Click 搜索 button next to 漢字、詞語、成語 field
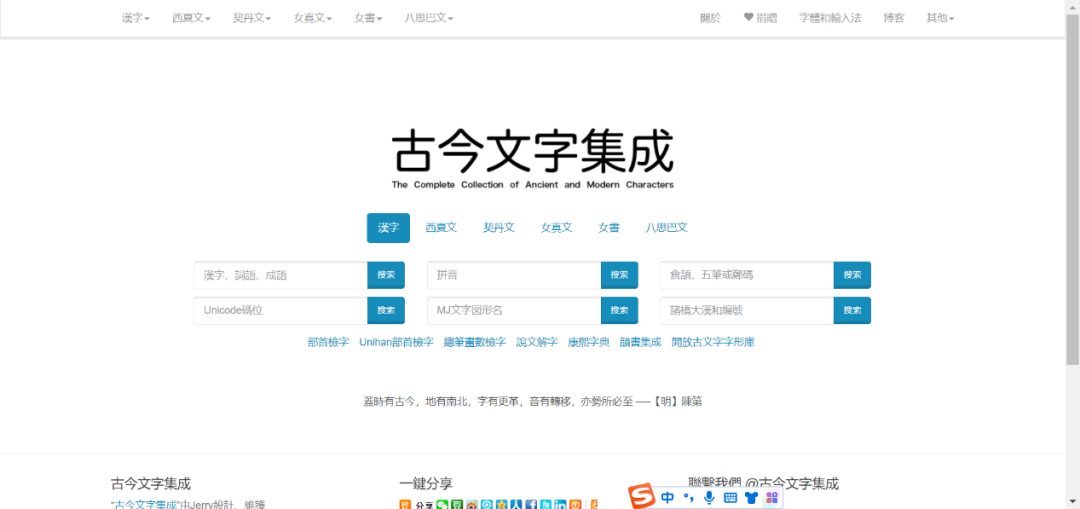The image size is (1080, 509). [x=386, y=276]
